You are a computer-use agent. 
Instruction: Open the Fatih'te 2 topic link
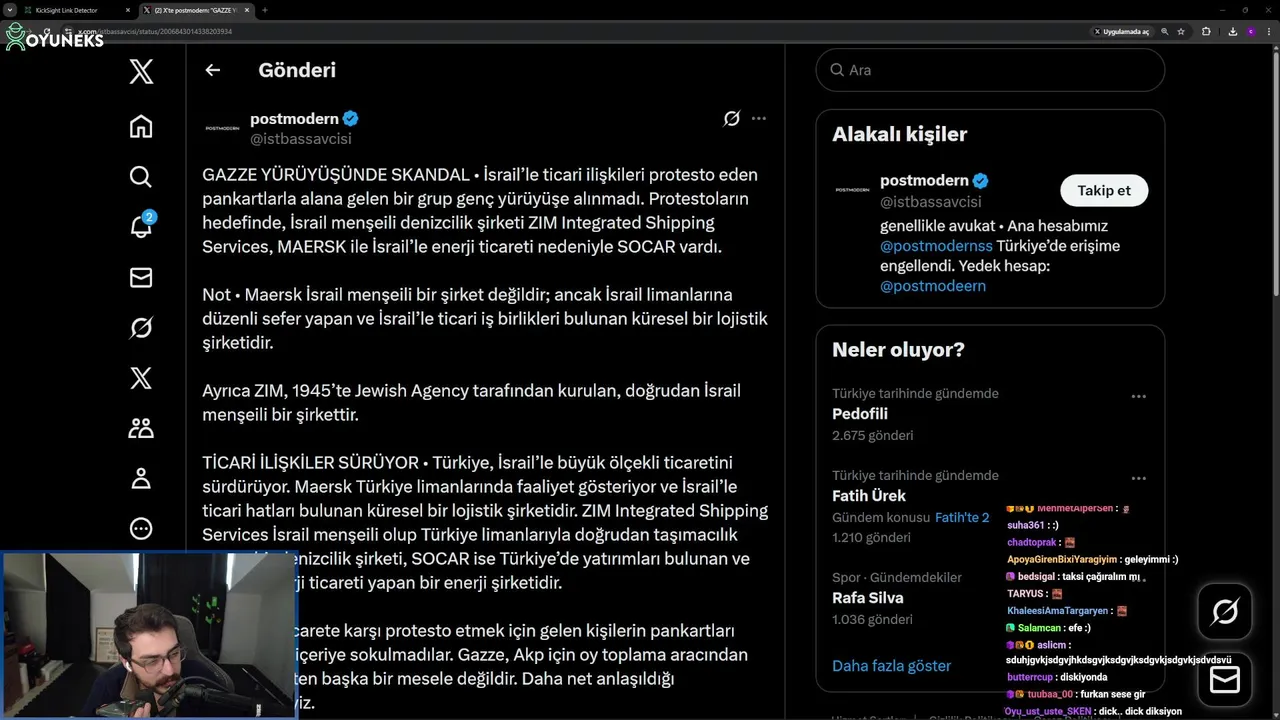[x=962, y=518]
